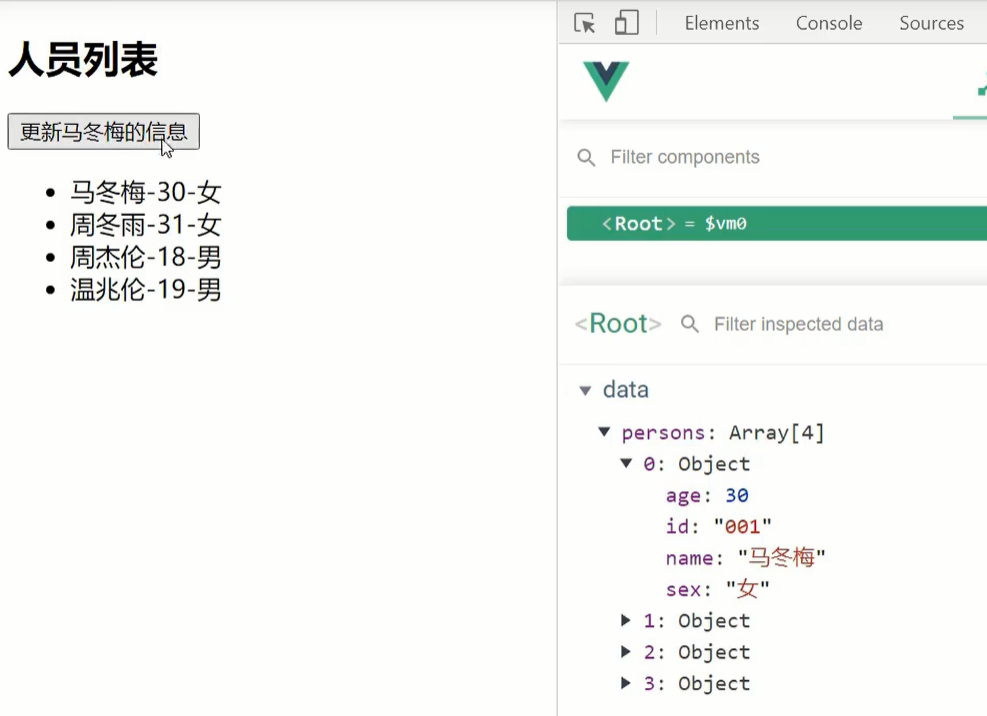The width and height of the screenshot is (987, 716).
Task: Expand the 1: Object entry
Action: 626,620
